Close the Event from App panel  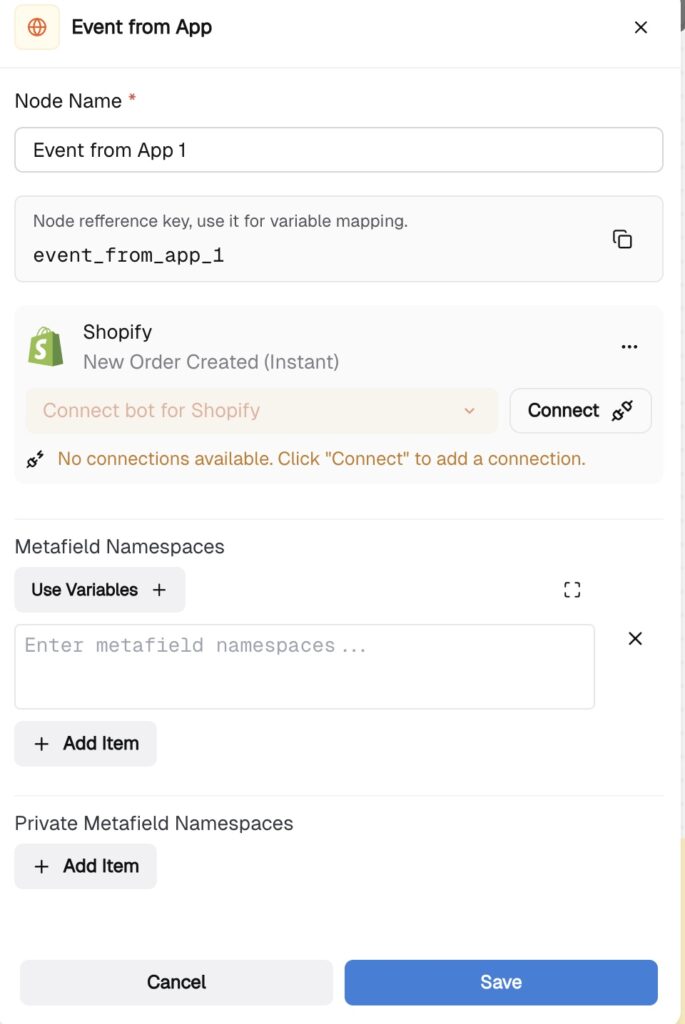[641, 27]
